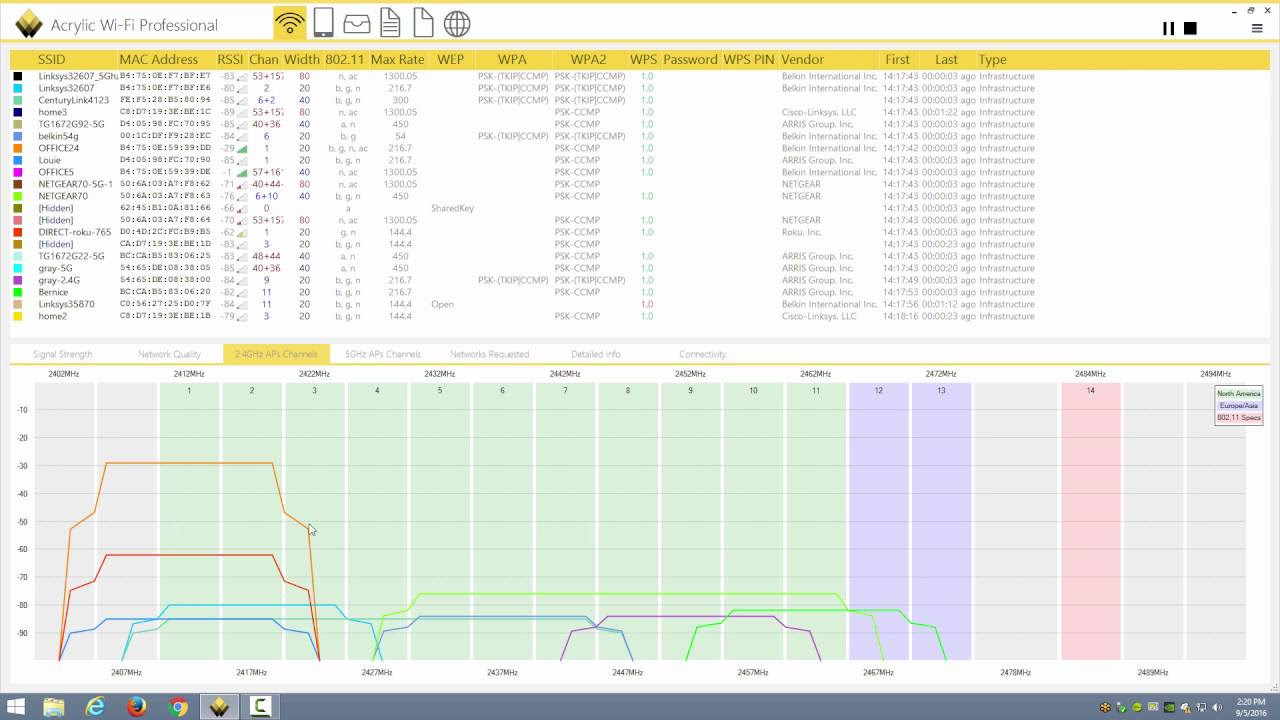Viewport: 1280px width, 720px height.
Task: Launch Google Chrome from the taskbar
Action: (x=178, y=707)
